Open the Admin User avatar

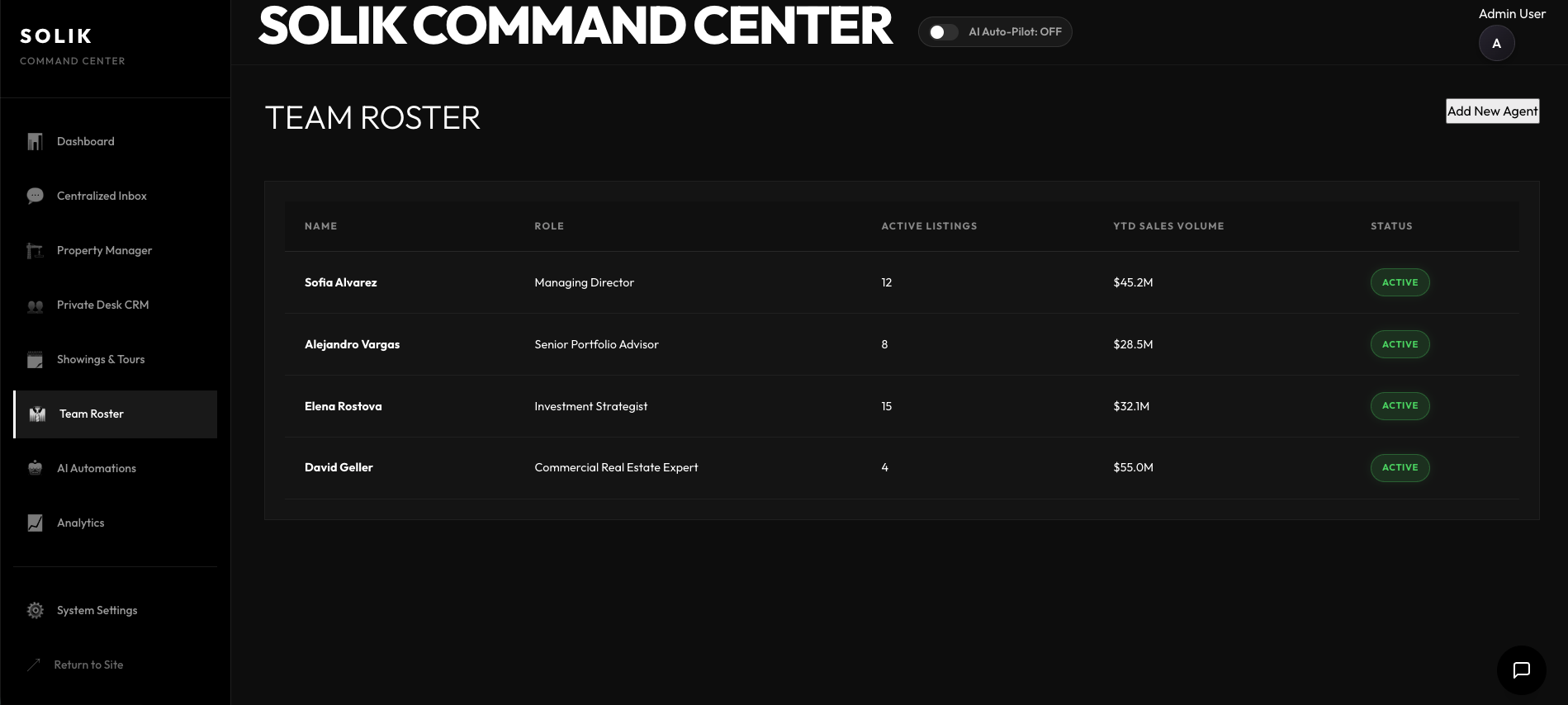[1496, 44]
